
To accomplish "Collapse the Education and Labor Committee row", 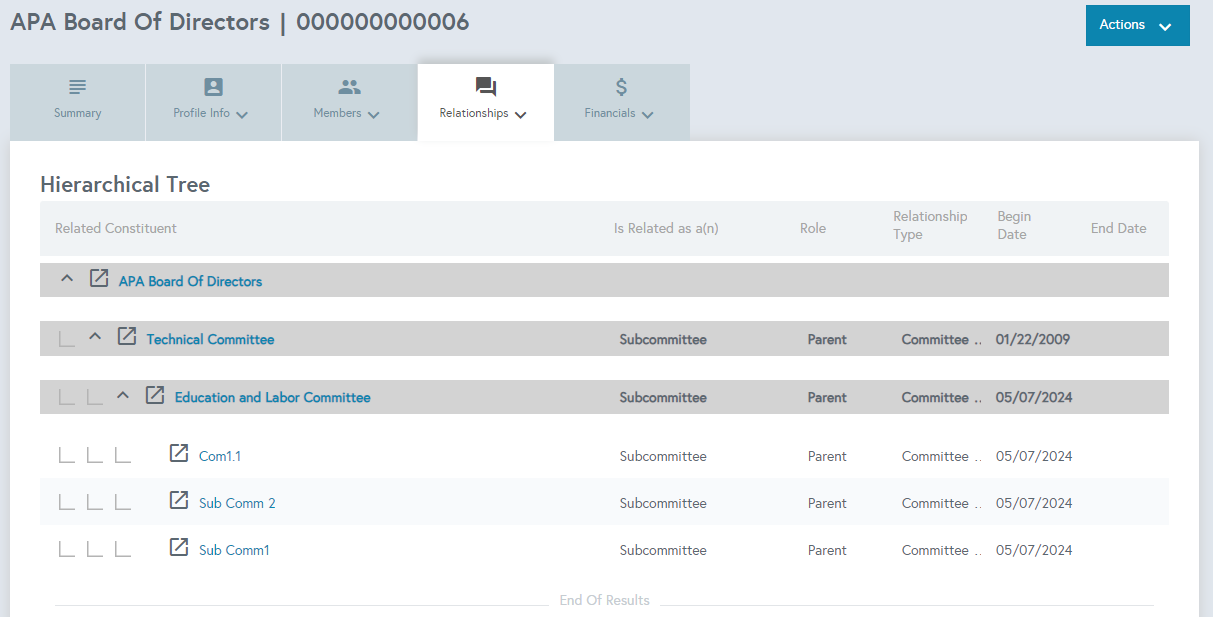I will click(123, 395).
